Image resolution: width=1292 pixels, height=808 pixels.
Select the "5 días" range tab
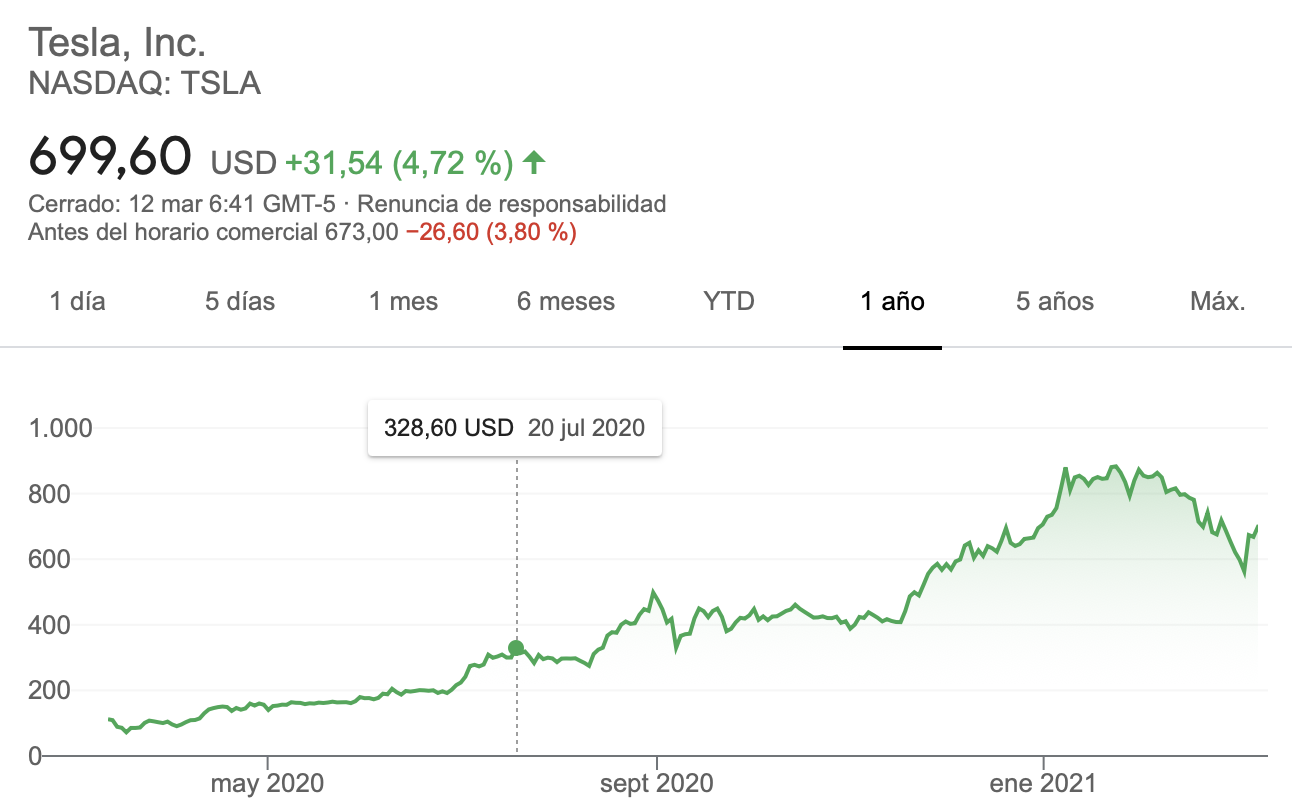(x=240, y=301)
